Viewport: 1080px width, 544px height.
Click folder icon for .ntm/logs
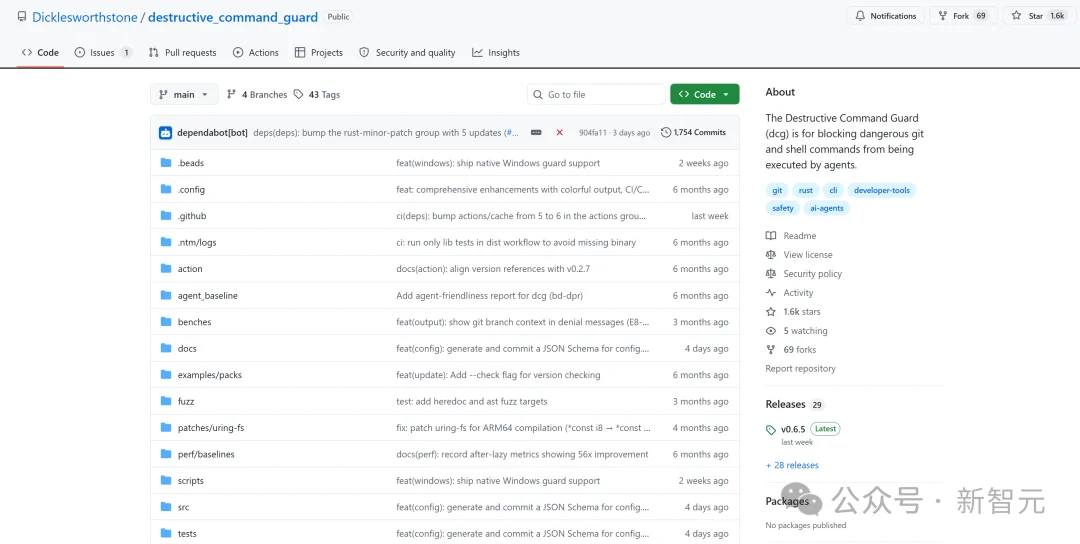165,242
